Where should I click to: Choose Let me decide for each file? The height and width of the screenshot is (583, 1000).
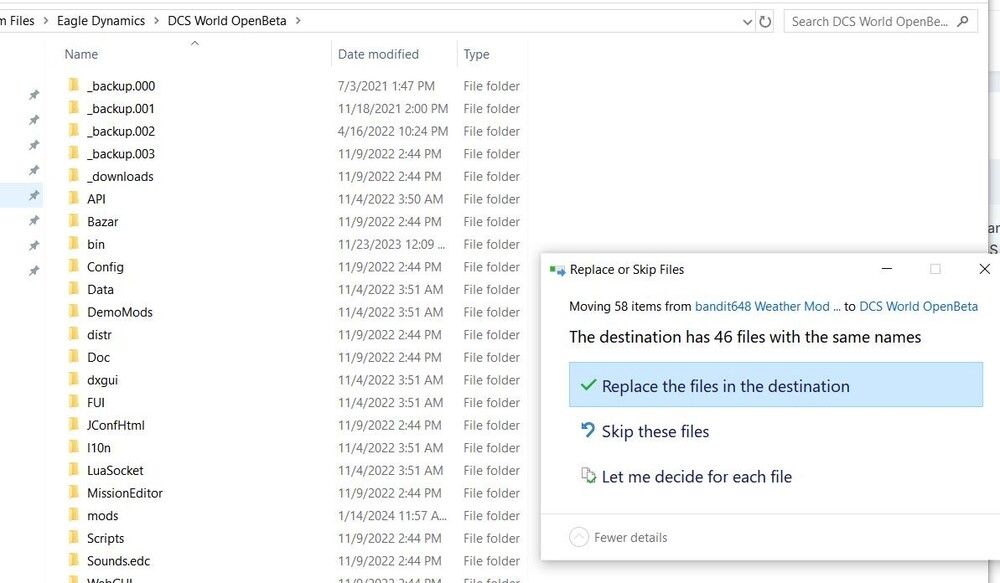tap(696, 477)
